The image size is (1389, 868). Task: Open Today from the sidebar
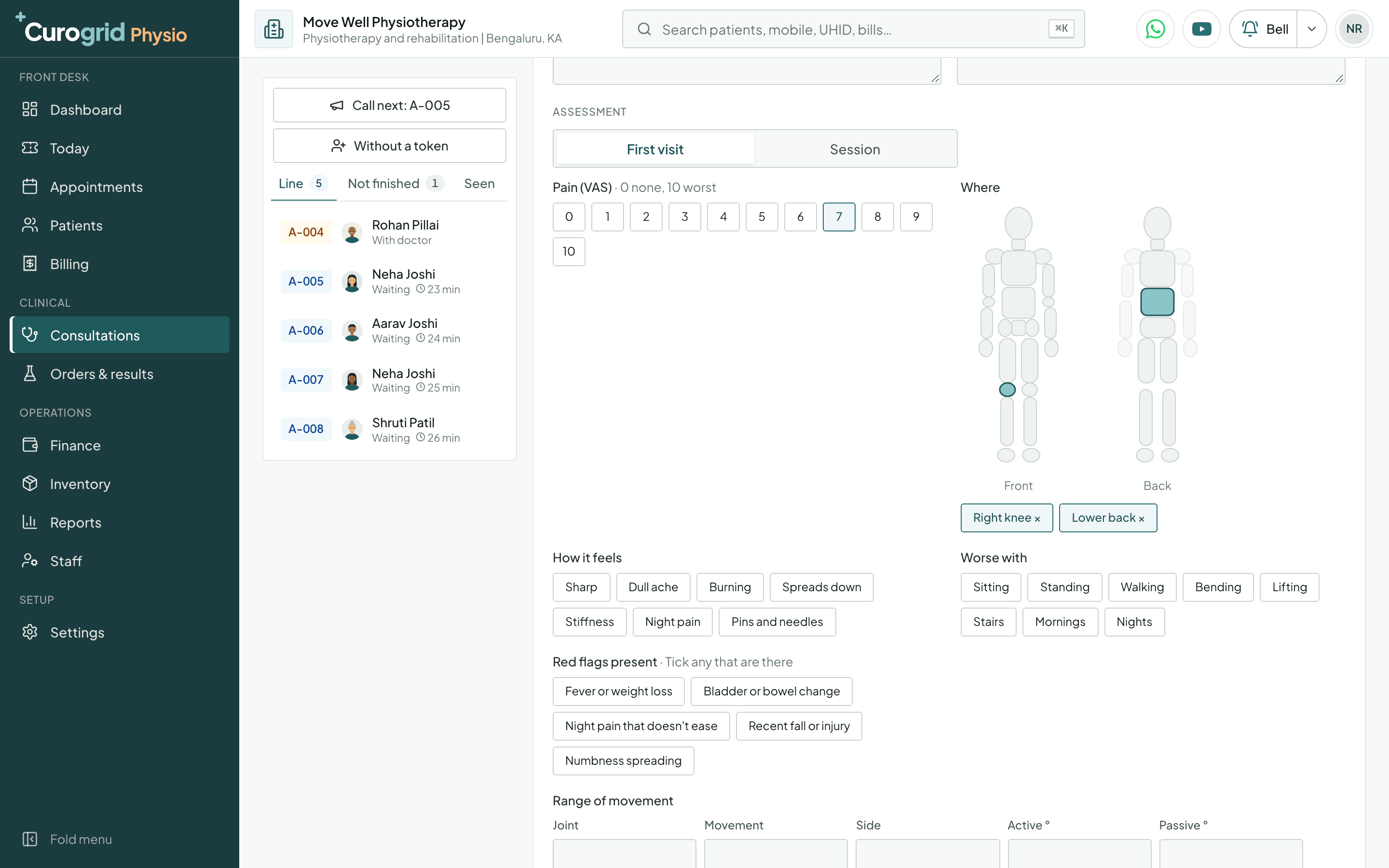(120, 148)
